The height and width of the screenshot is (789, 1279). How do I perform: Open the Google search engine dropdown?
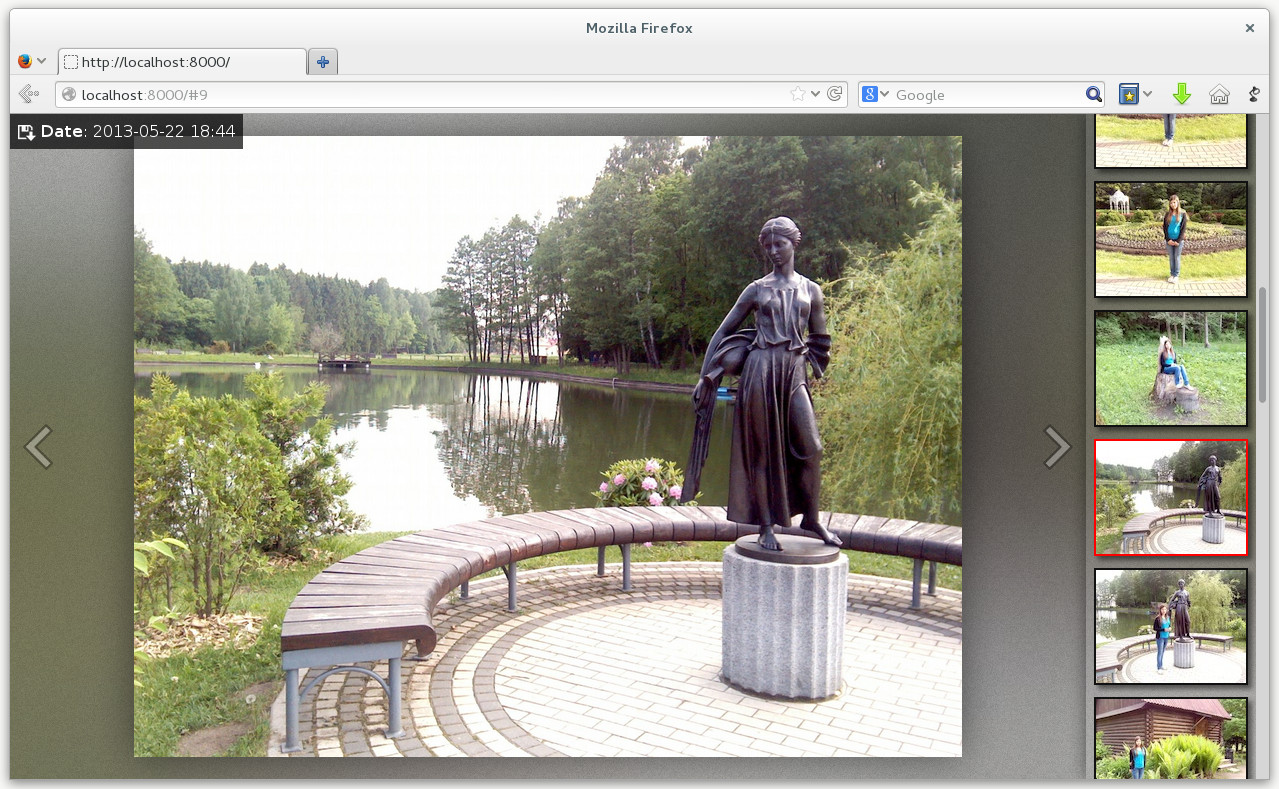coord(876,94)
